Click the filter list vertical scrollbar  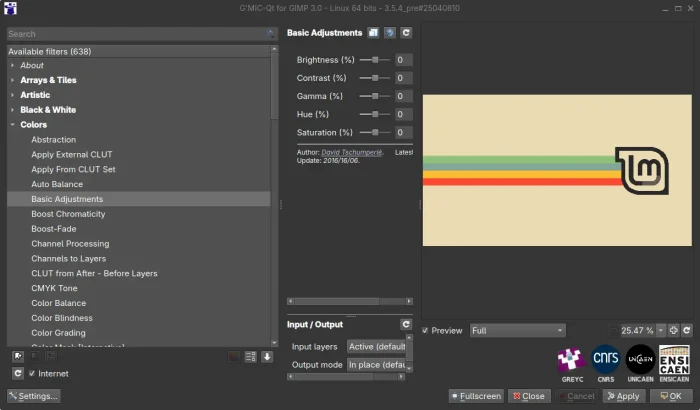274,196
